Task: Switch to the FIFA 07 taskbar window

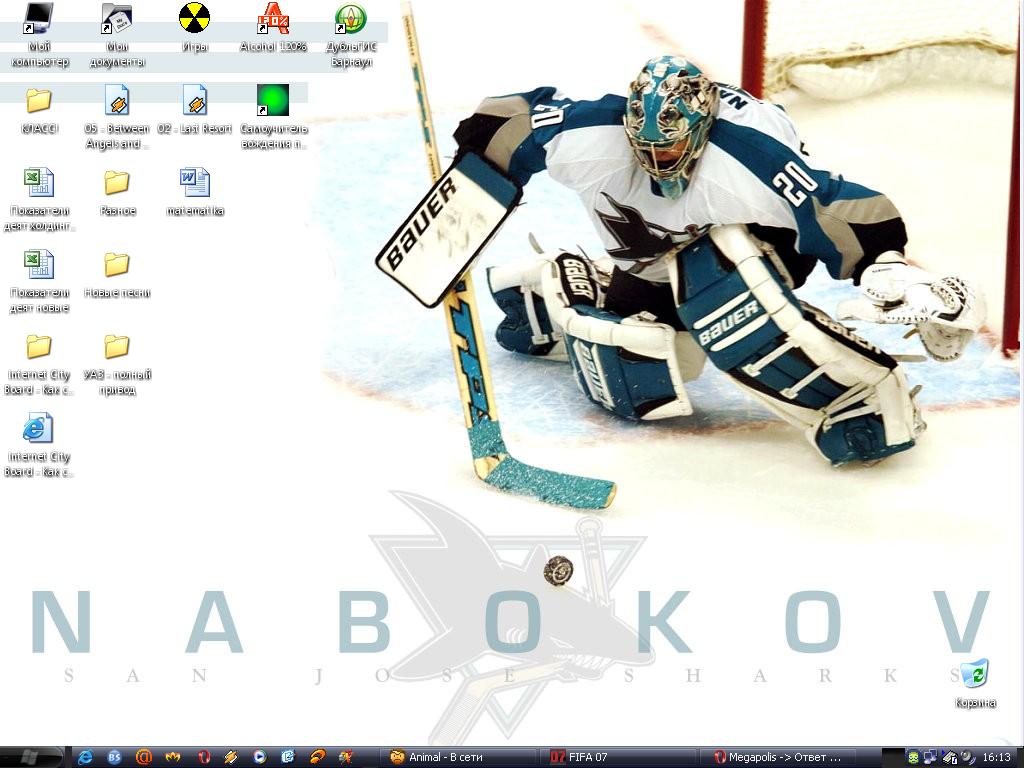Action: (x=619, y=758)
